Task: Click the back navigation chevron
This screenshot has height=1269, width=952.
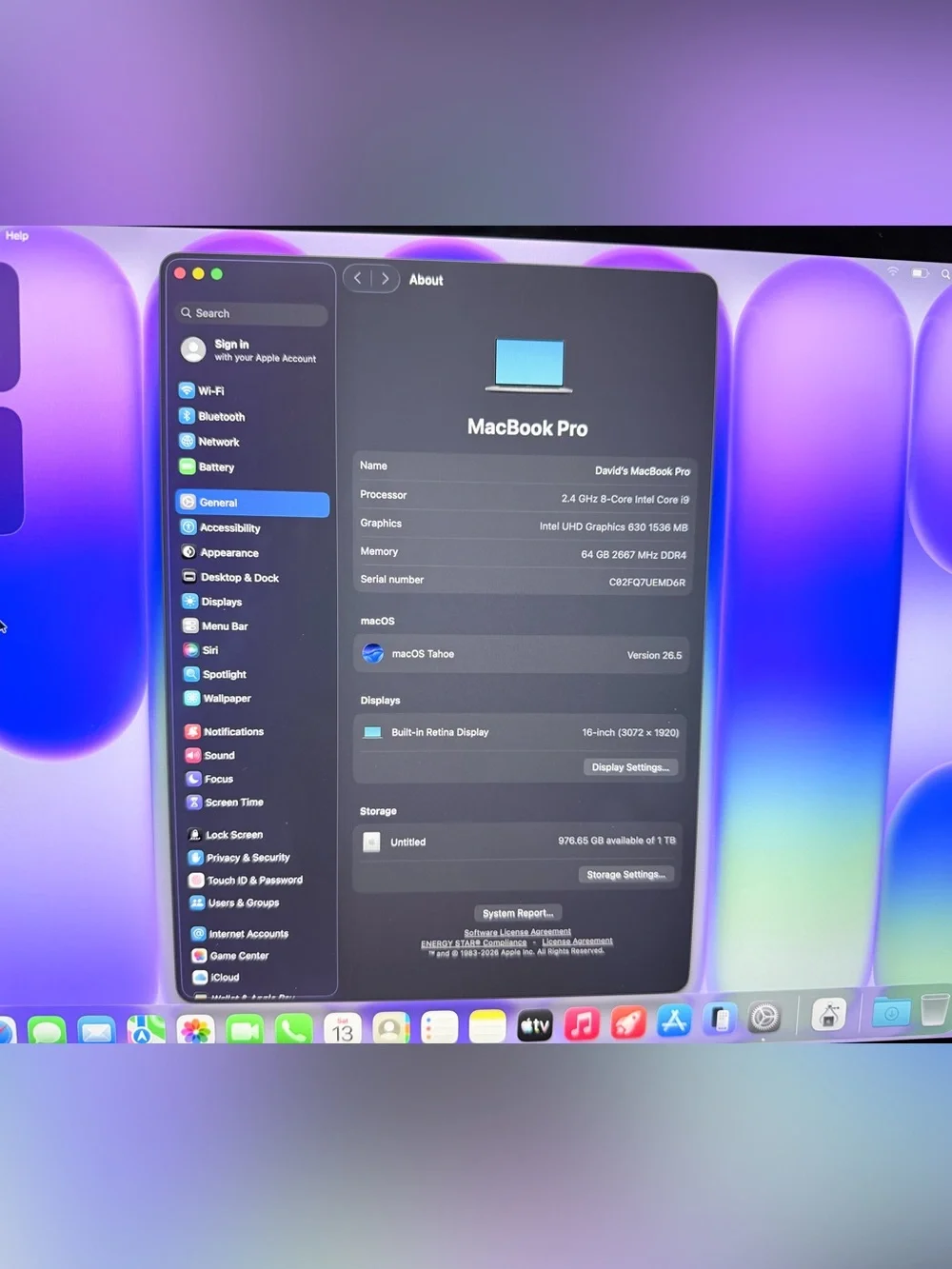Action: click(358, 278)
